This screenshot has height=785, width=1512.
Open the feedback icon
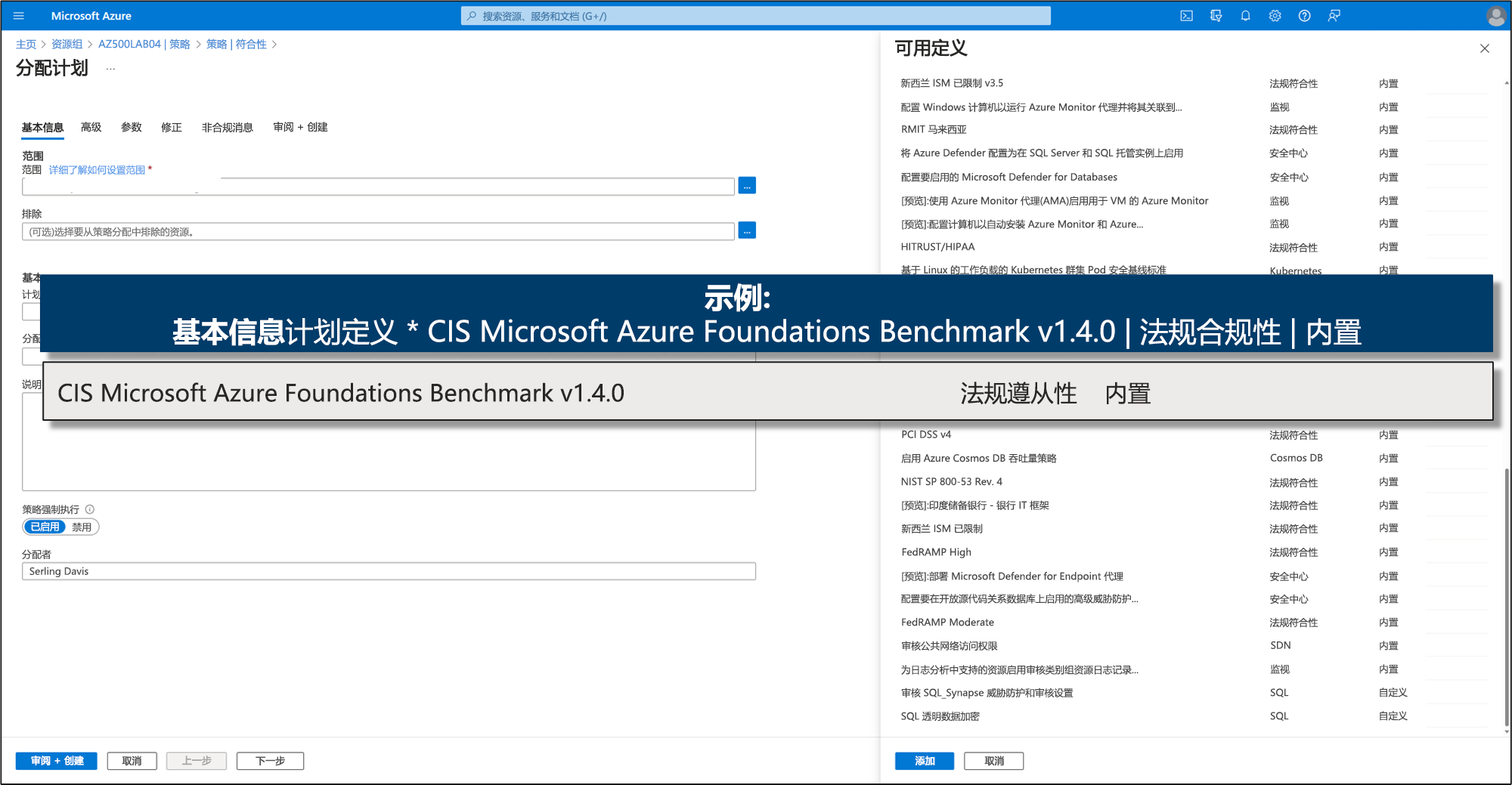pyautogui.click(x=1334, y=16)
